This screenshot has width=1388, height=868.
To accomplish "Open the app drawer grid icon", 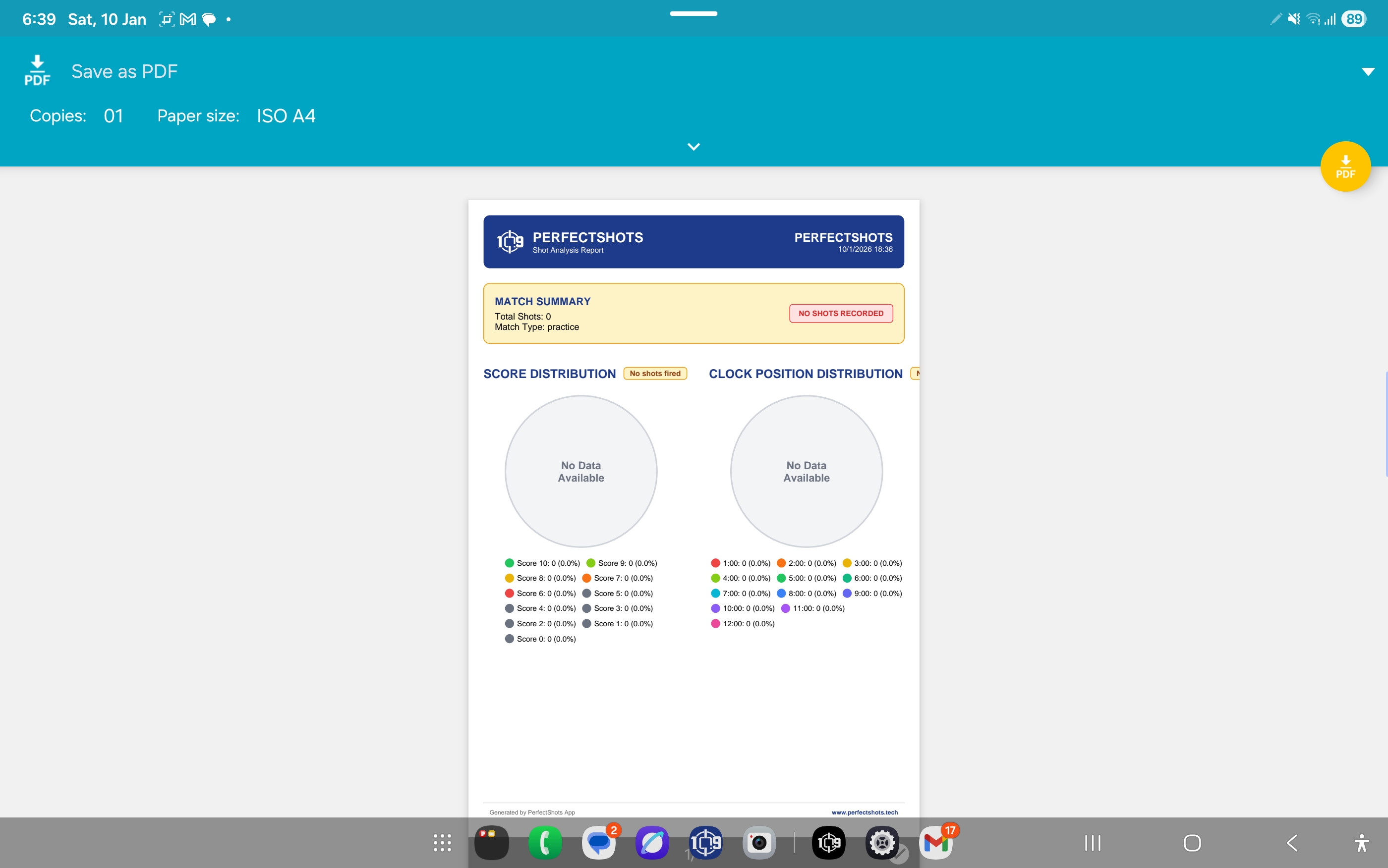I will 442,842.
